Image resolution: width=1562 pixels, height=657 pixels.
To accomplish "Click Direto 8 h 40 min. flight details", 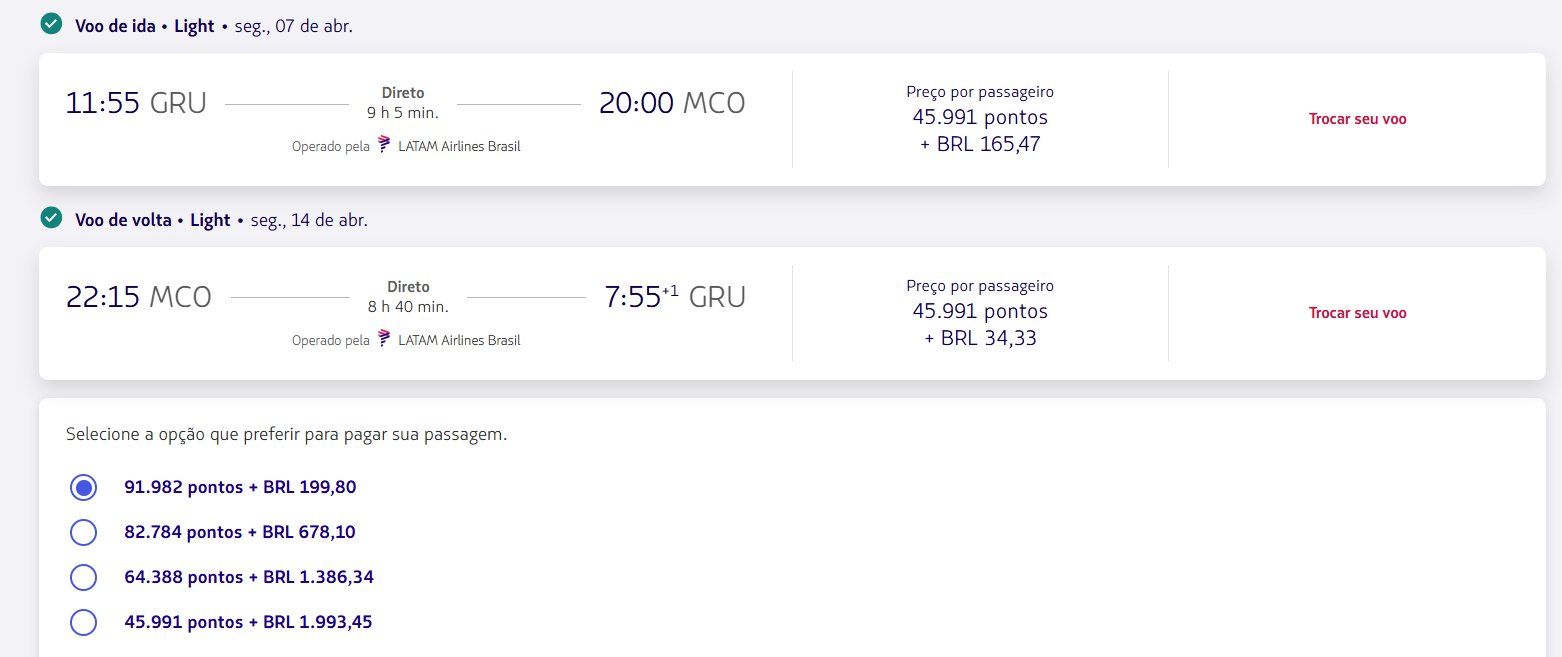I will [x=408, y=297].
